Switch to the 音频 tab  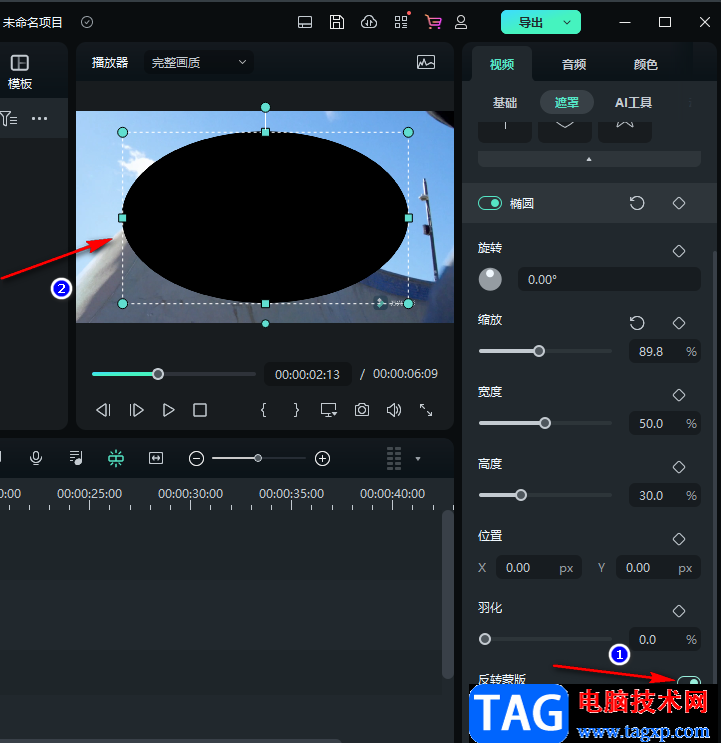(574, 64)
